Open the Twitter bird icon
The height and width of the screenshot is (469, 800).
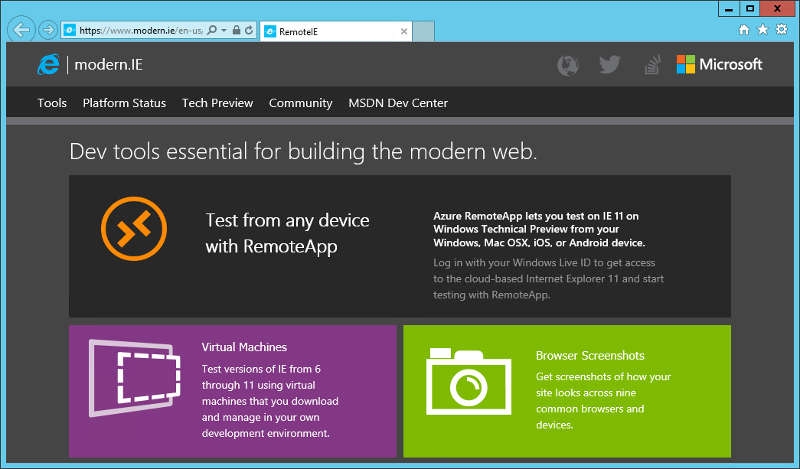[609, 65]
